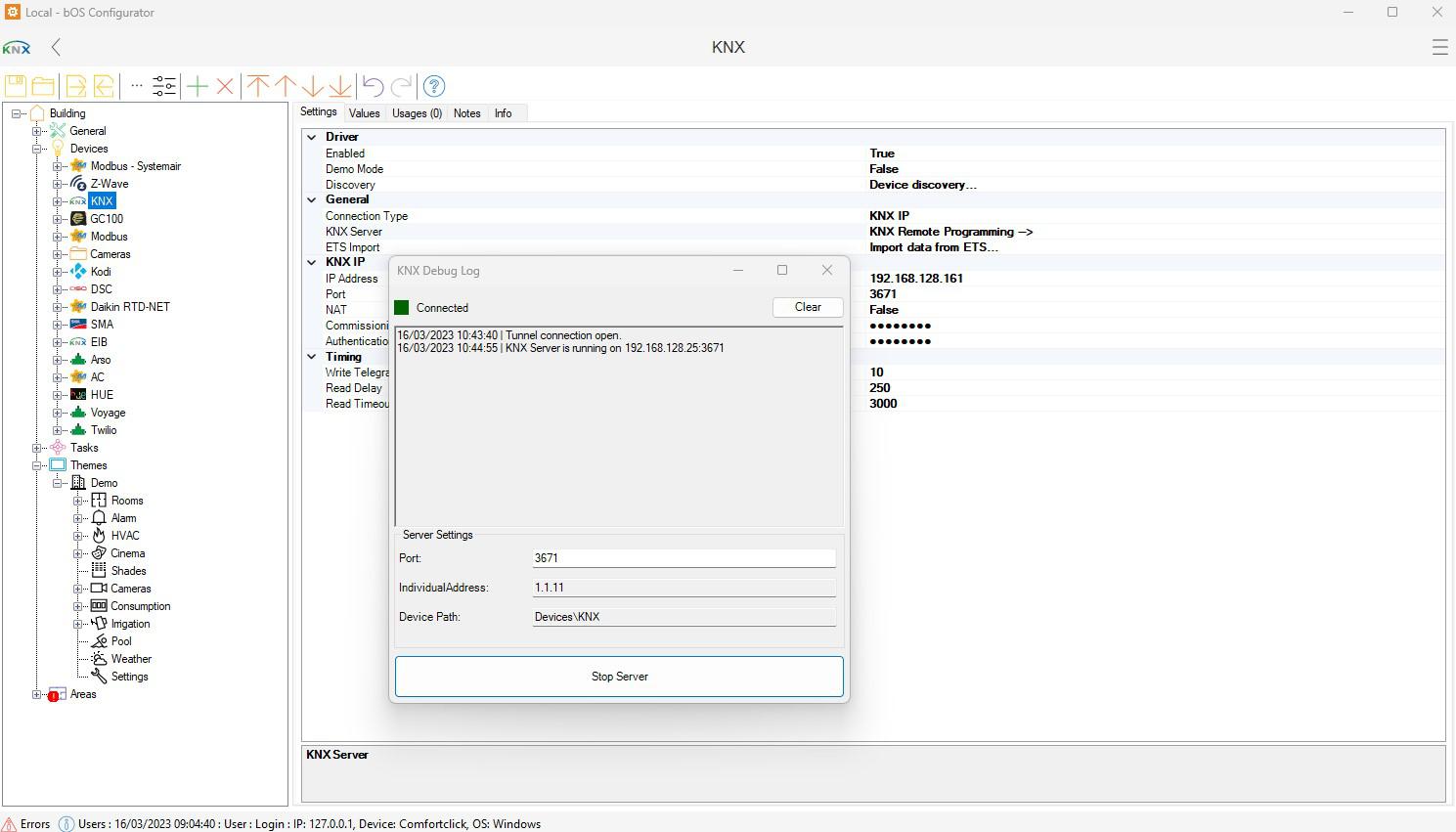Toggle the Enabled True value

881,153
